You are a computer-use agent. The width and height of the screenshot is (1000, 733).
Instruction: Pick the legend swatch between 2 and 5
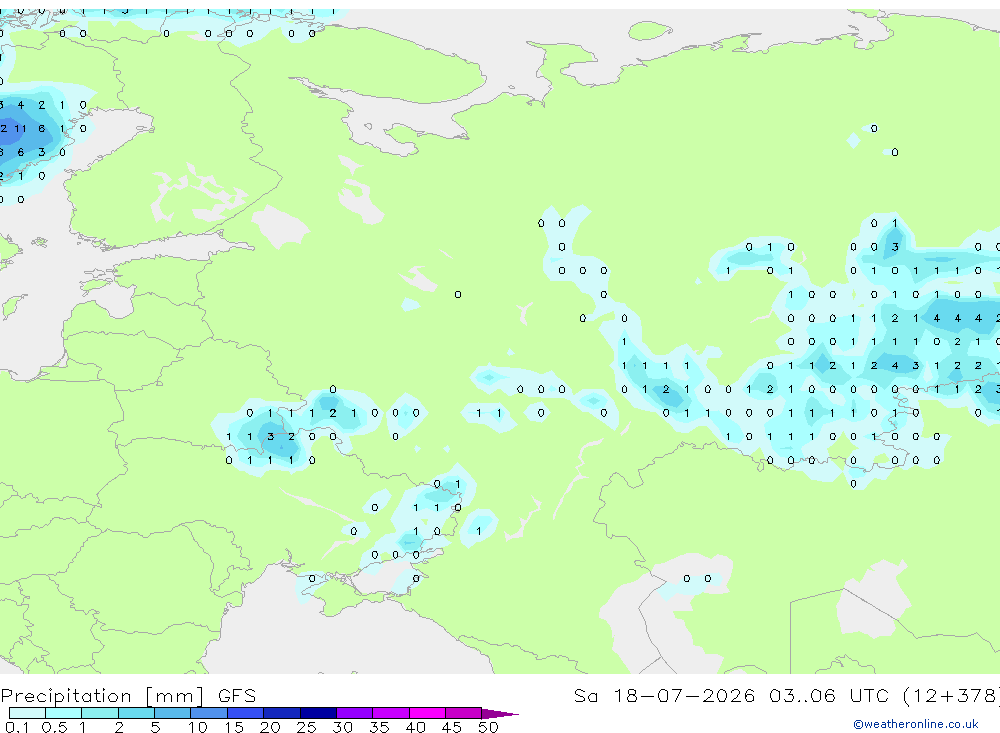(x=136, y=713)
